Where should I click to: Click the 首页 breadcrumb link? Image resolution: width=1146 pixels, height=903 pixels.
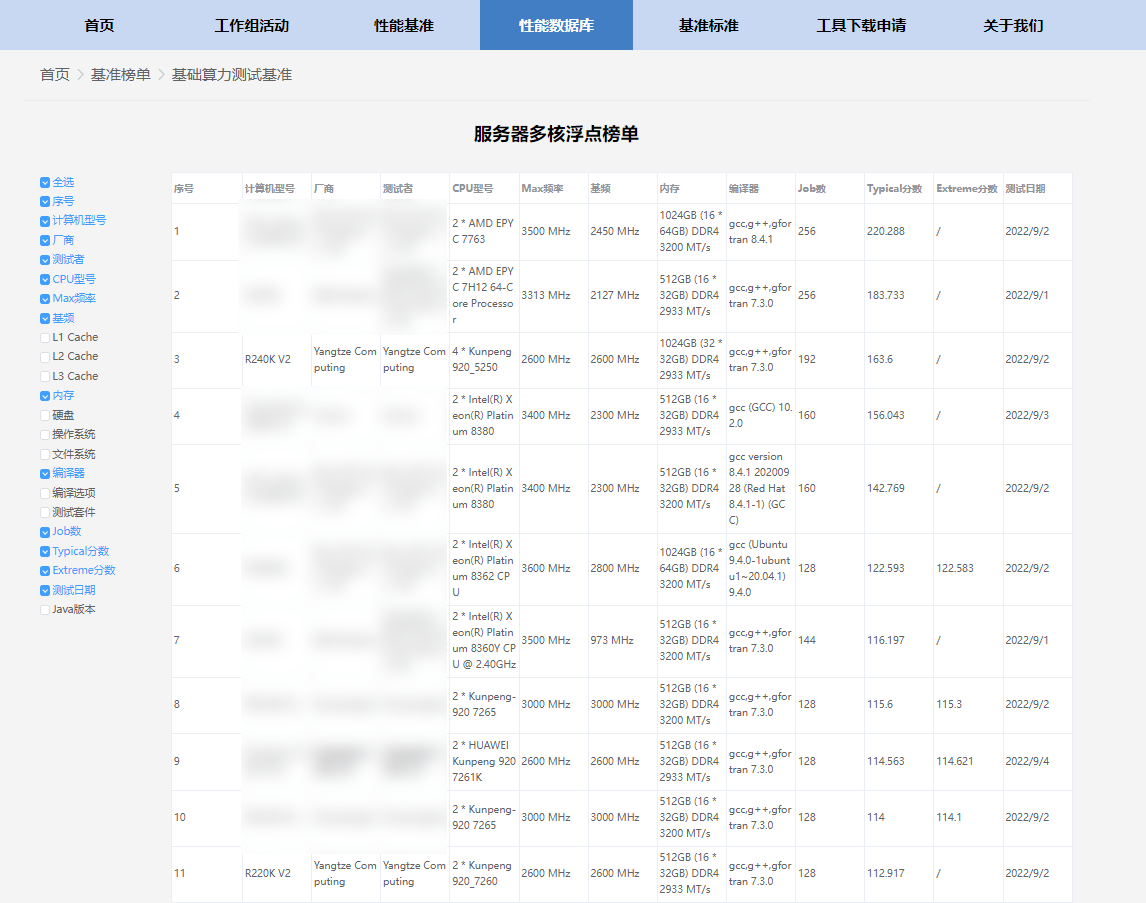(x=55, y=75)
